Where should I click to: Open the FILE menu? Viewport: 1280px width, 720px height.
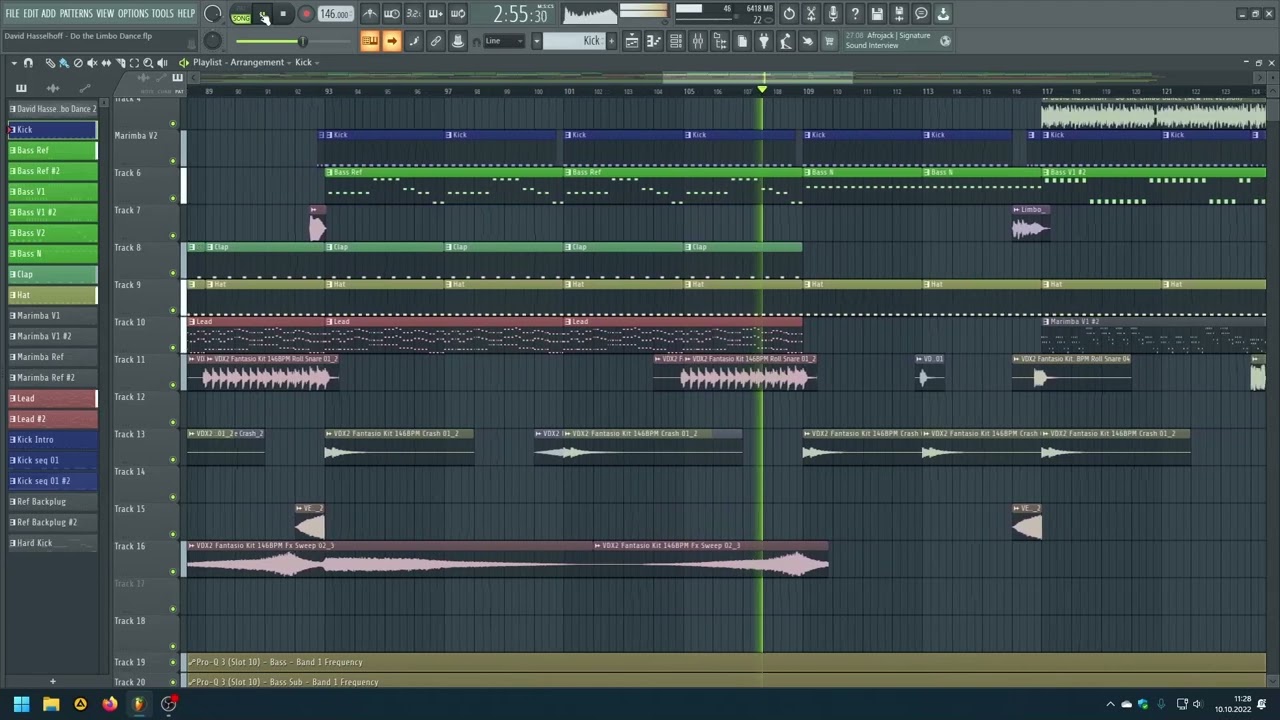click(13, 14)
